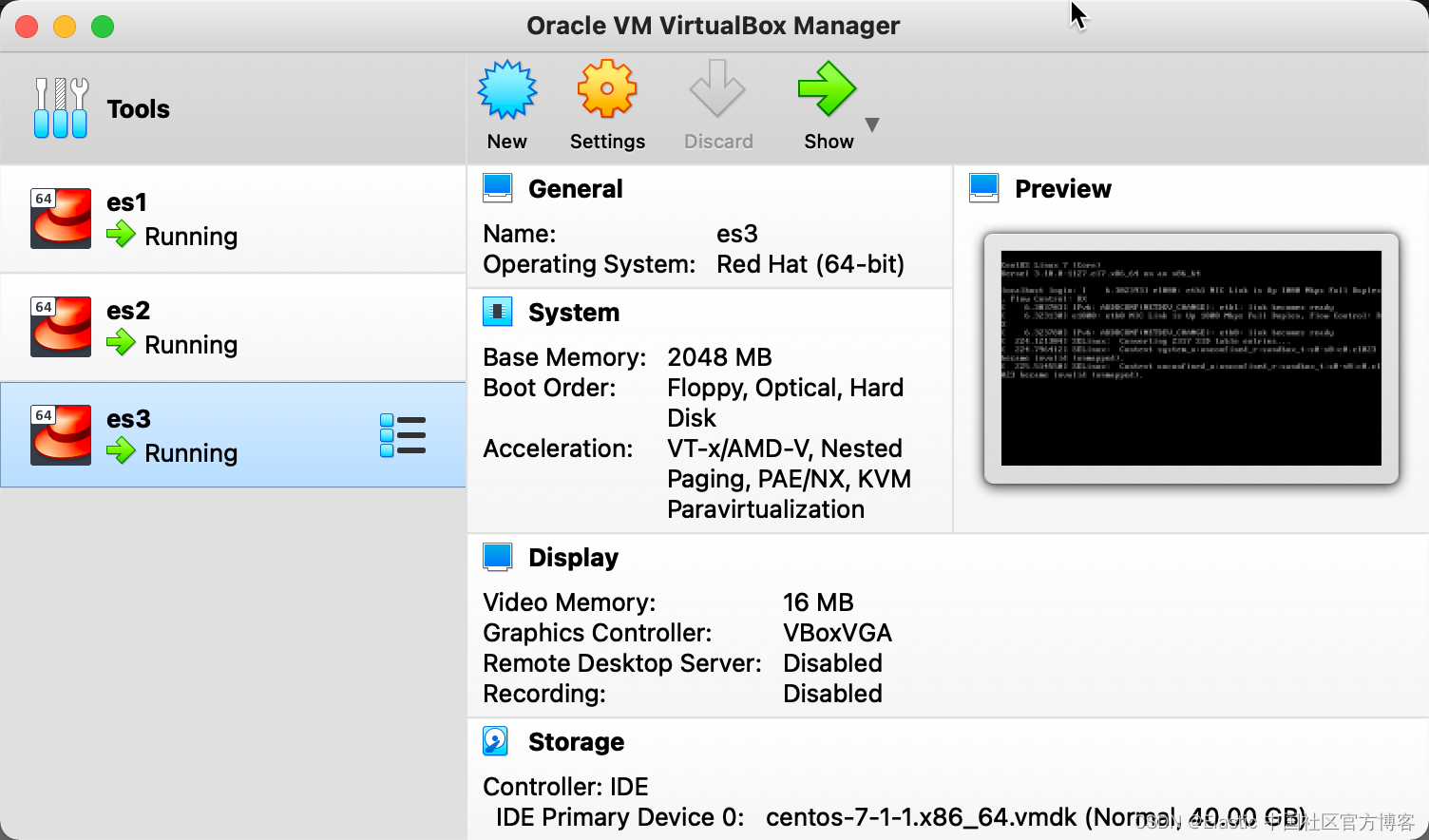Open the System settings header link

(x=573, y=313)
